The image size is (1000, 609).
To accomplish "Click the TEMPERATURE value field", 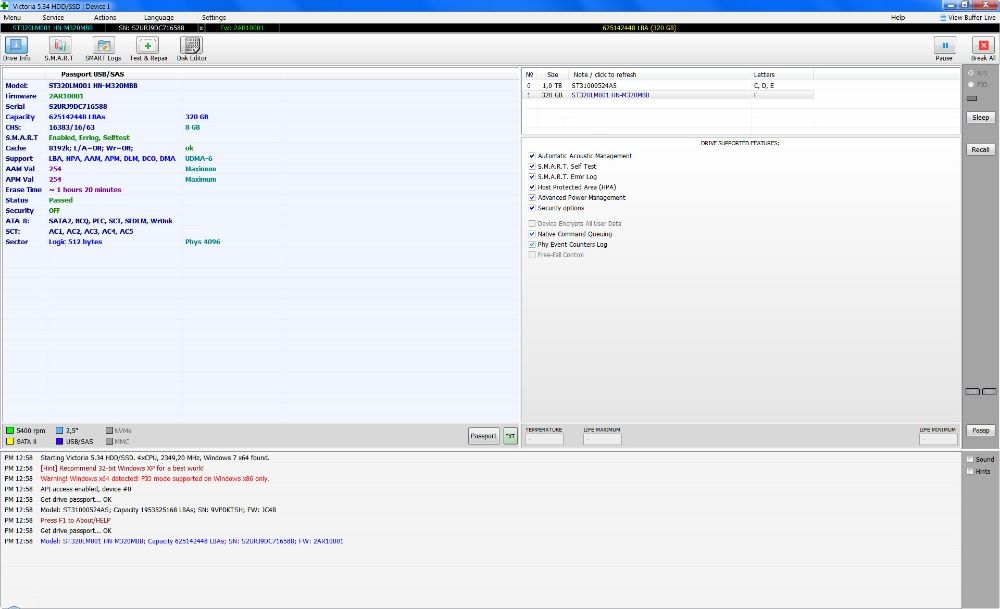I will 544,439.
